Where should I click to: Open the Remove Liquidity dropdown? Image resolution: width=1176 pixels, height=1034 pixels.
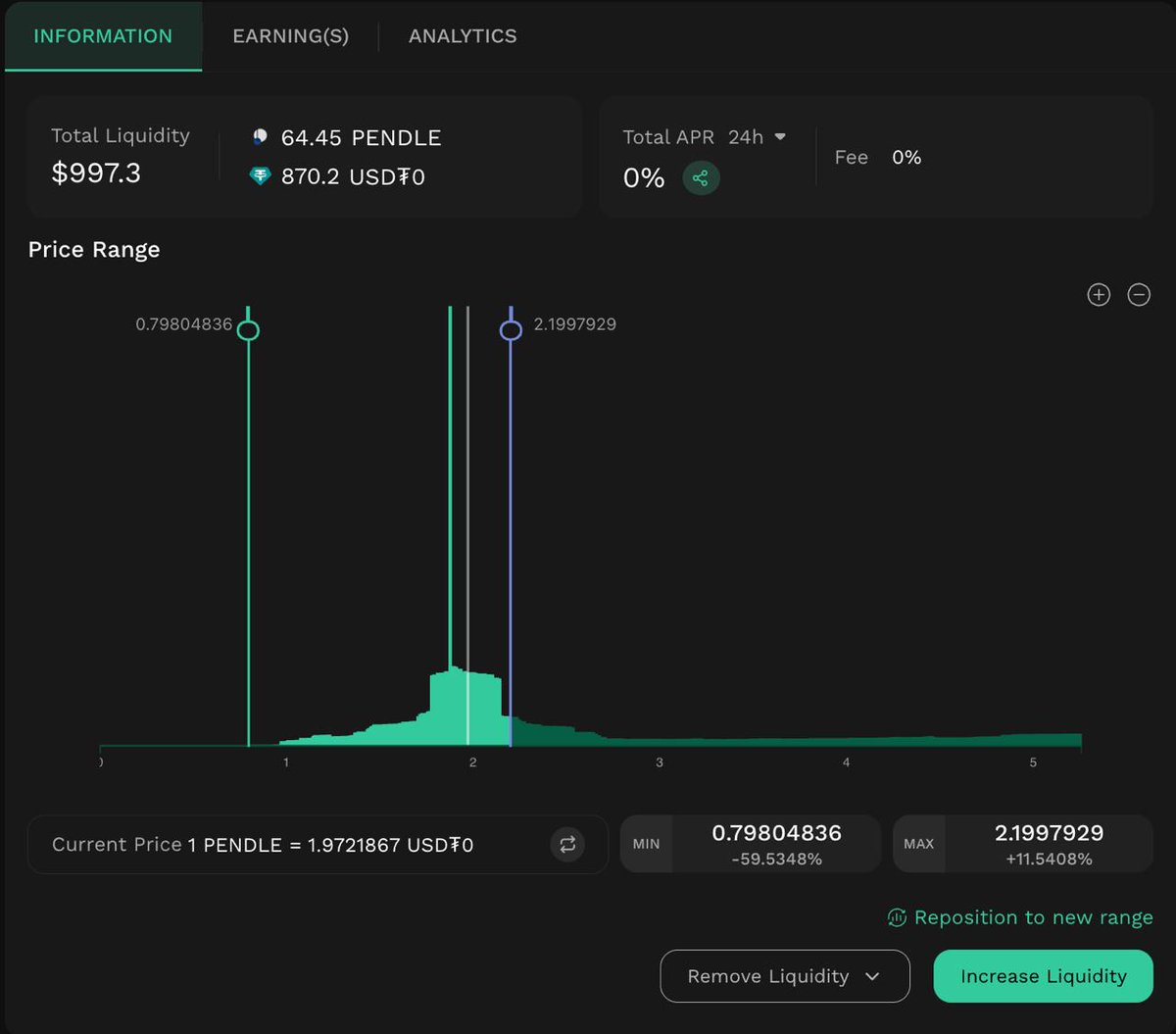785,976
